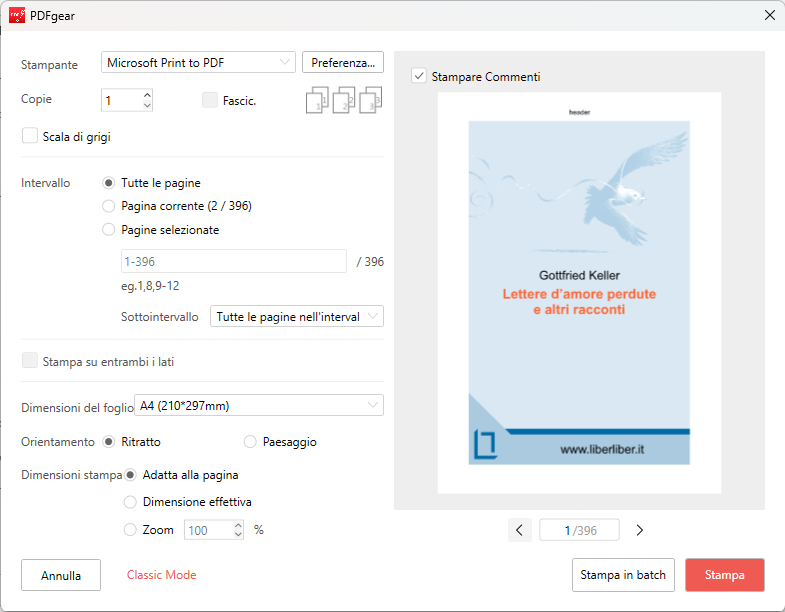The width and height of the screenshot is (785, 612).
Task: Switch to Classic Mode link
Action: tap(161, 575)
